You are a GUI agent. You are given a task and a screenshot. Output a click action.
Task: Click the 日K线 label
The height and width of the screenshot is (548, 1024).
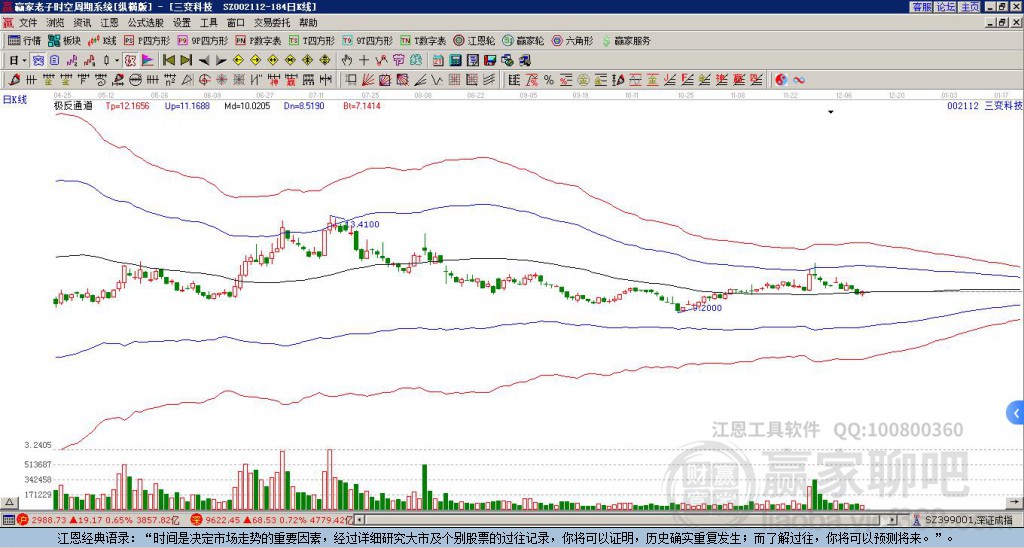click(15, 99)
